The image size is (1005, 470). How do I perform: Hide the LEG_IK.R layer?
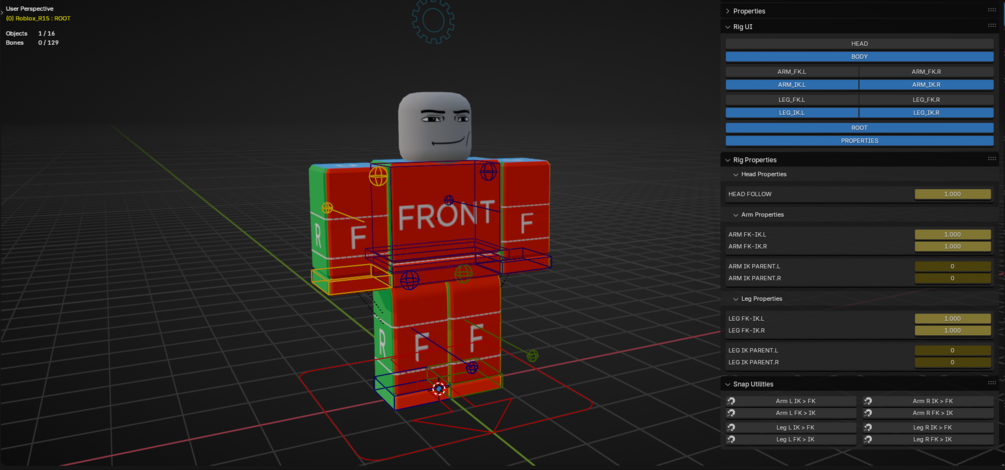[927, 113]
